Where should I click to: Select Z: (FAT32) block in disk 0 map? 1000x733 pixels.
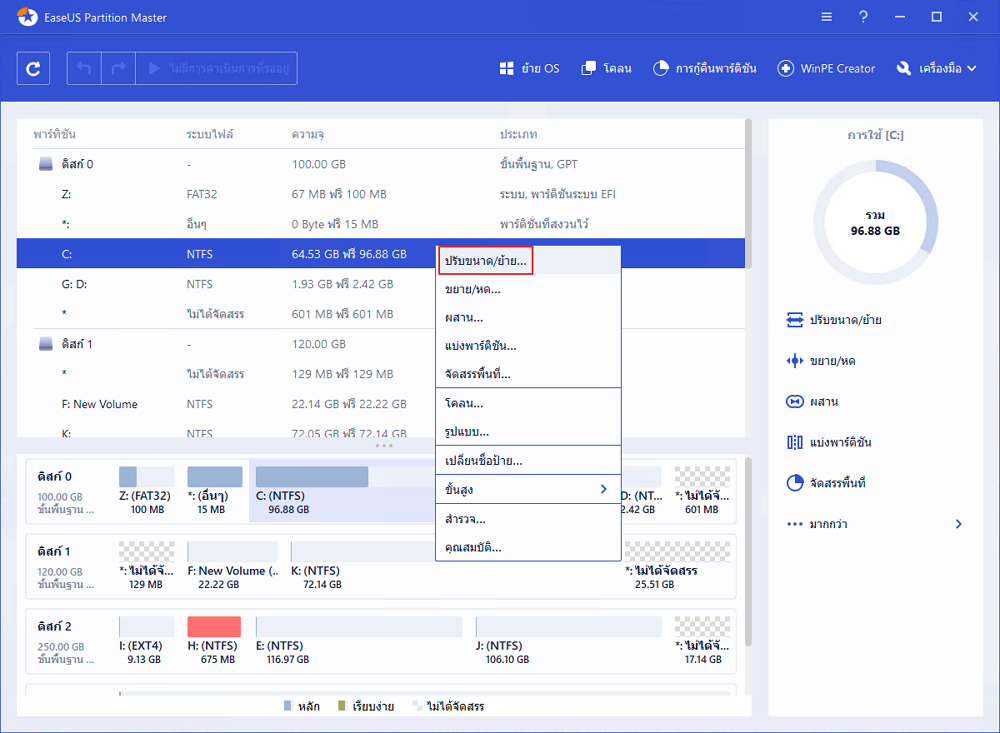click(x=146, y=491)
